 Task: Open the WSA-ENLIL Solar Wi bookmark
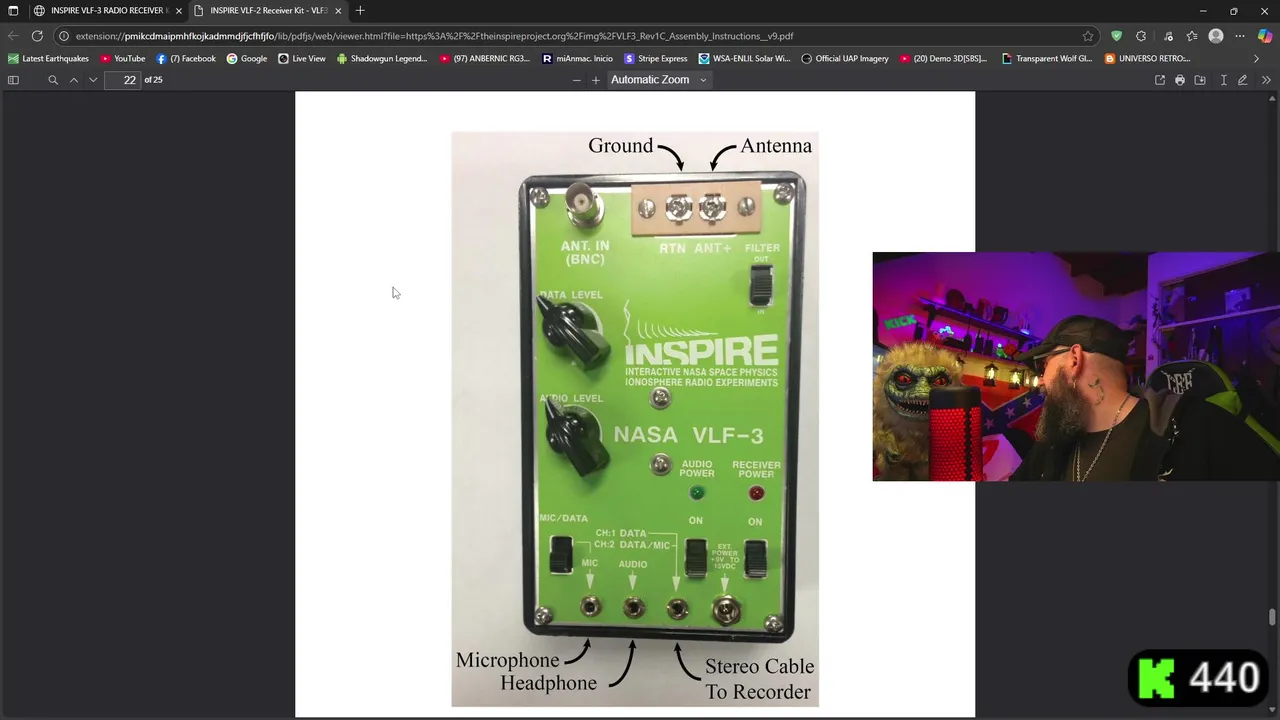[x=745, y=59]
